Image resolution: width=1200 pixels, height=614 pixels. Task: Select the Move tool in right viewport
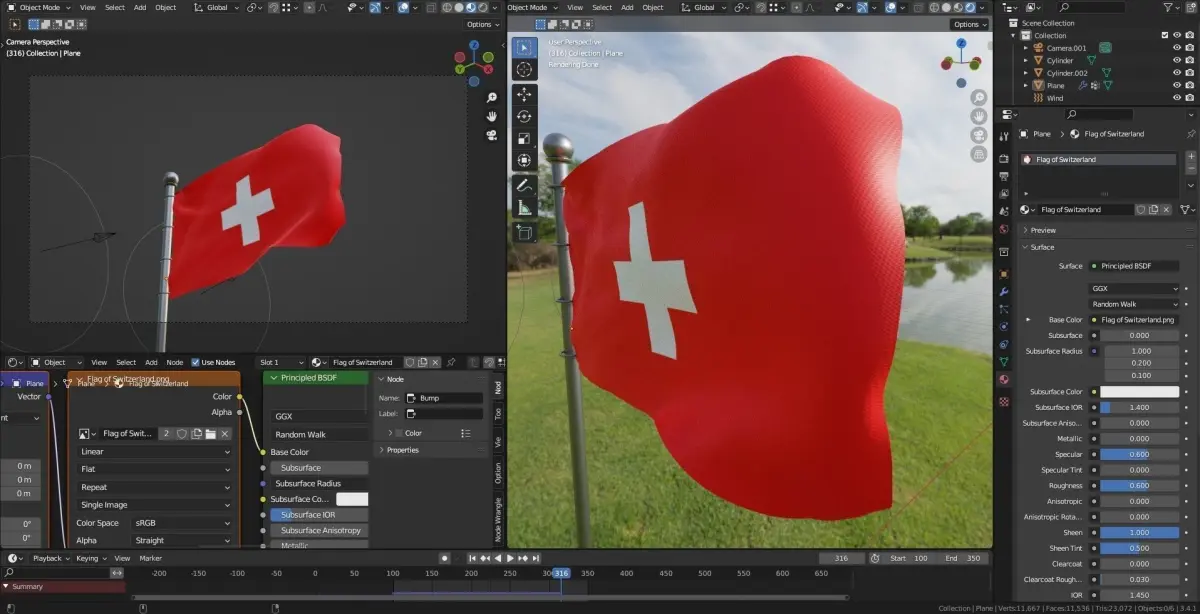[x=524, y=94]
